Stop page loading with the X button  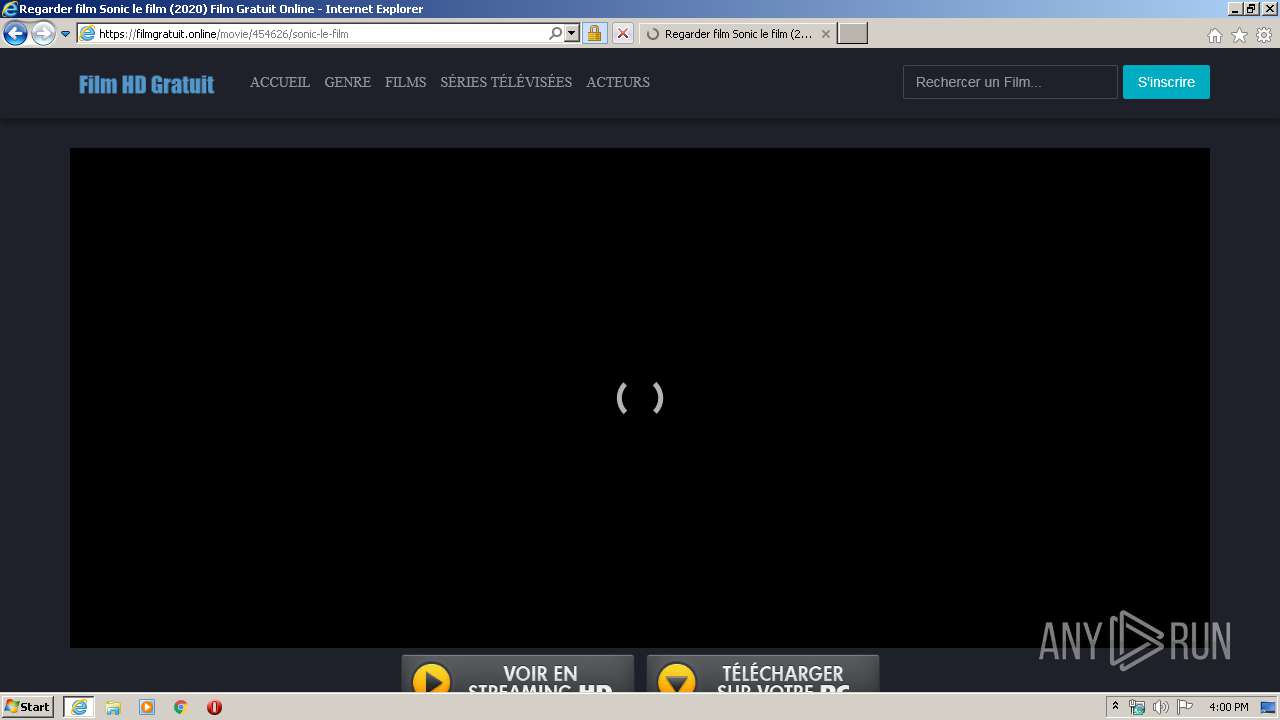622,33
